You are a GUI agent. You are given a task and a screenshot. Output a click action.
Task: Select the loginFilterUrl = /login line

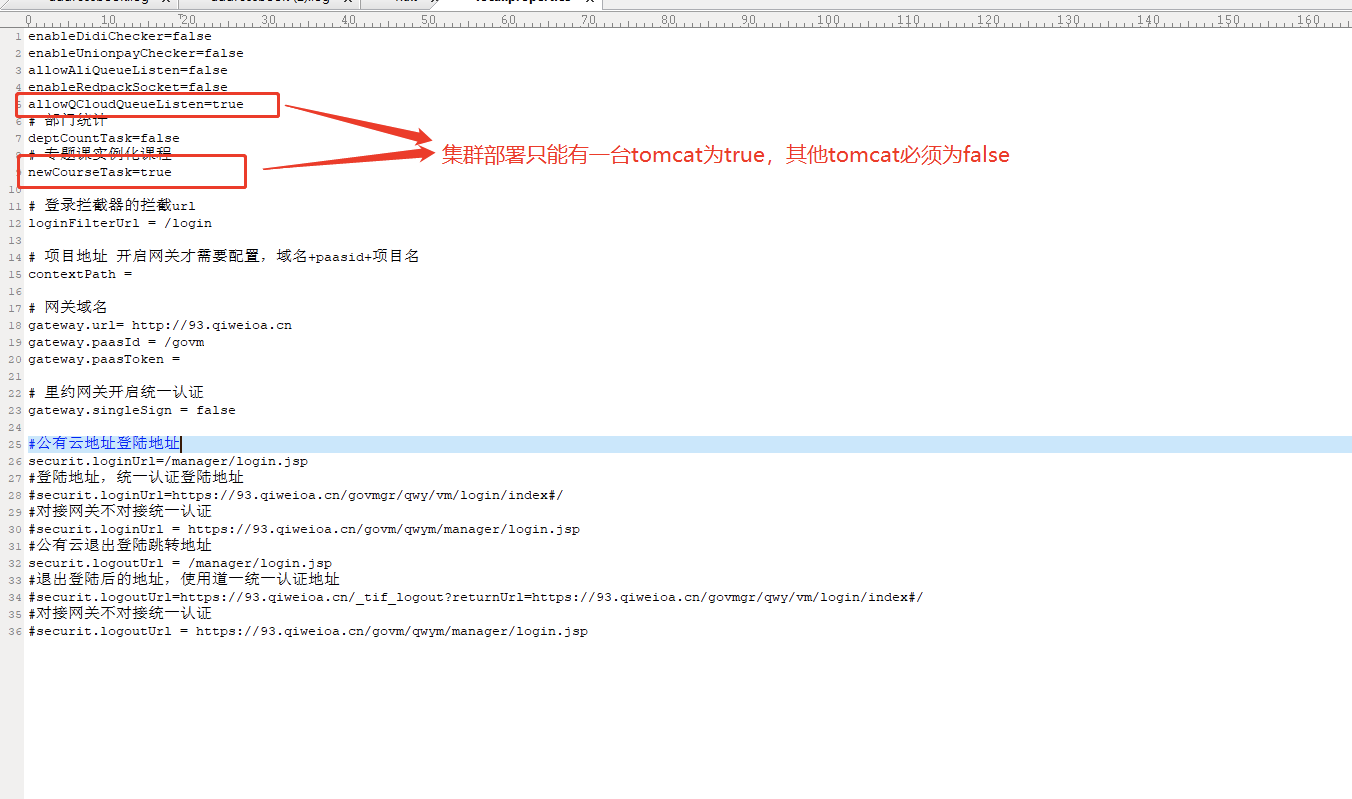[120, 223]
